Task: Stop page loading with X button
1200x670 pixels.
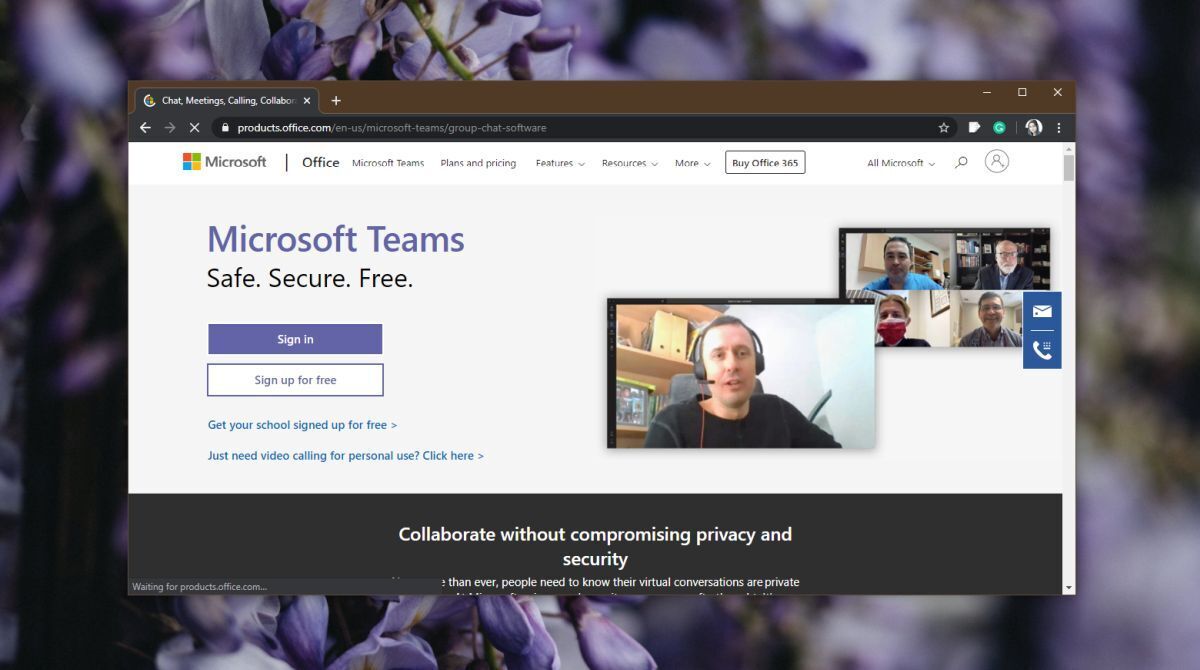Action: pyautogui.click(x=194, y=128)
